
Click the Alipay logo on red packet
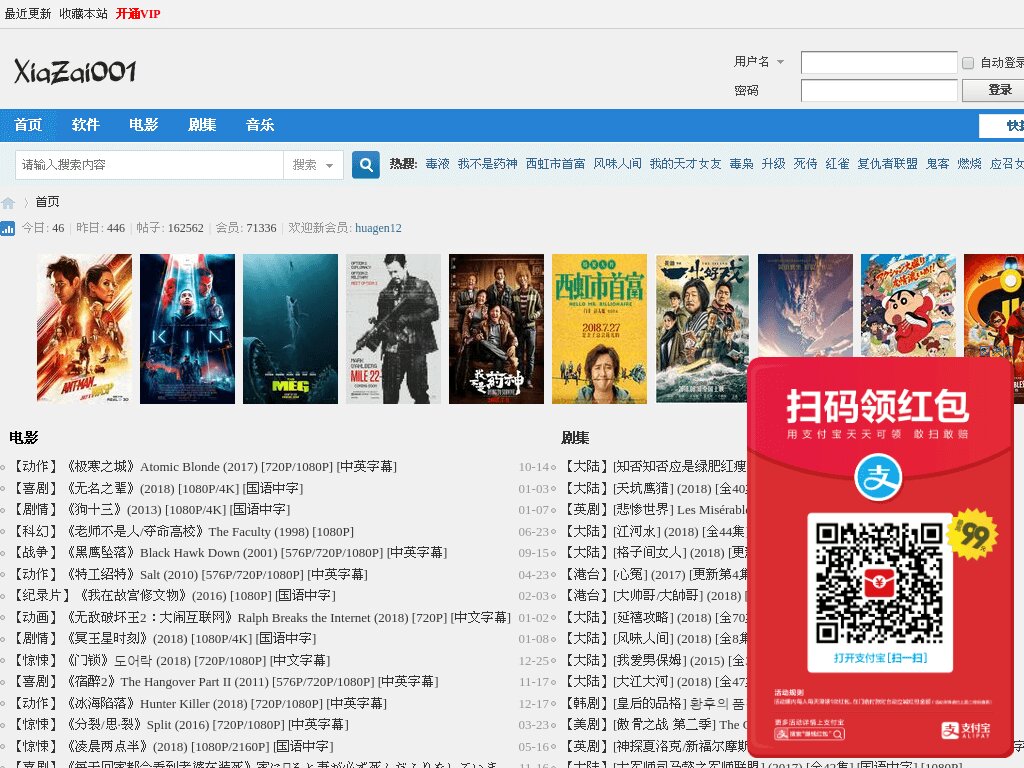(878, 477)
